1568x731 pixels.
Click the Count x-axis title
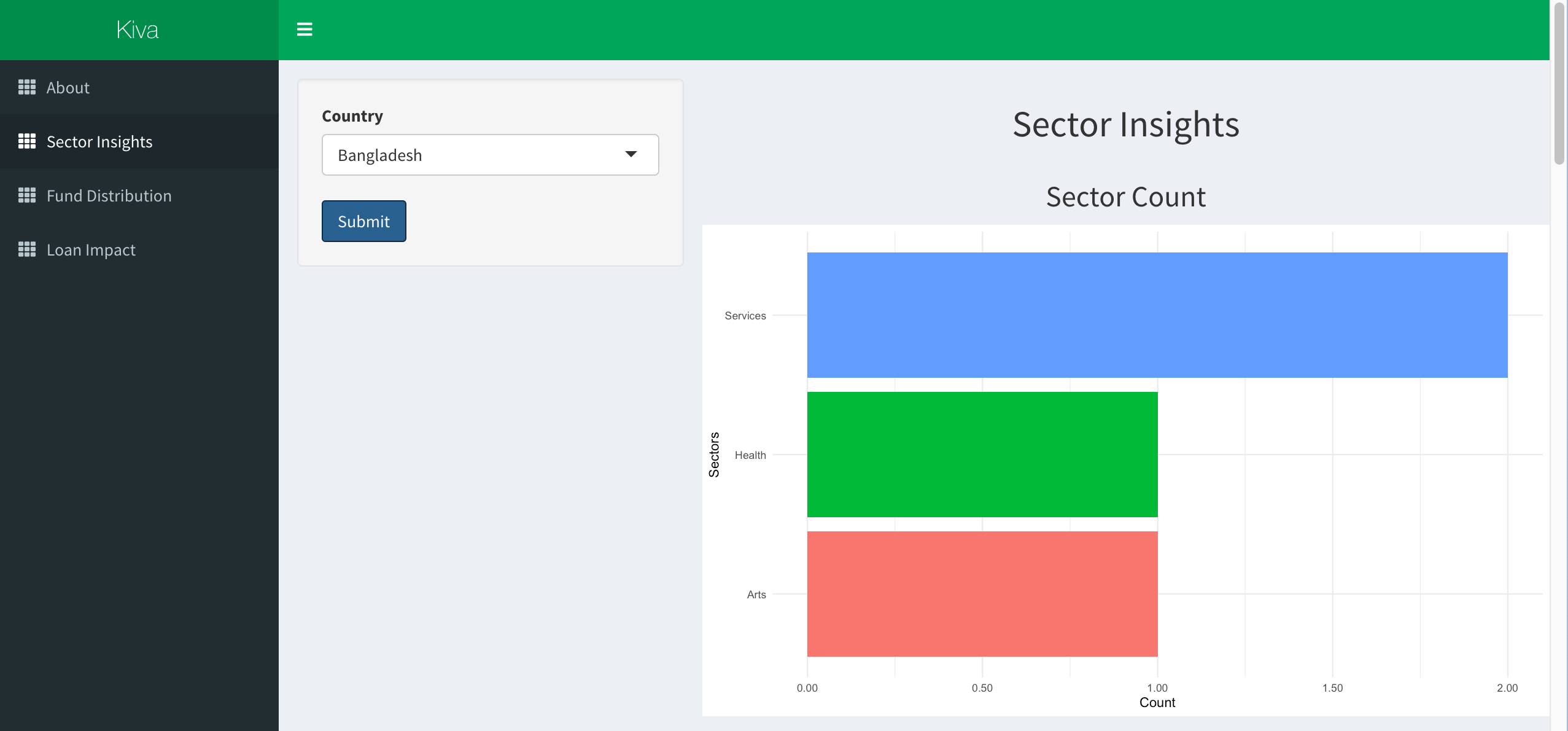[1157, 703]
